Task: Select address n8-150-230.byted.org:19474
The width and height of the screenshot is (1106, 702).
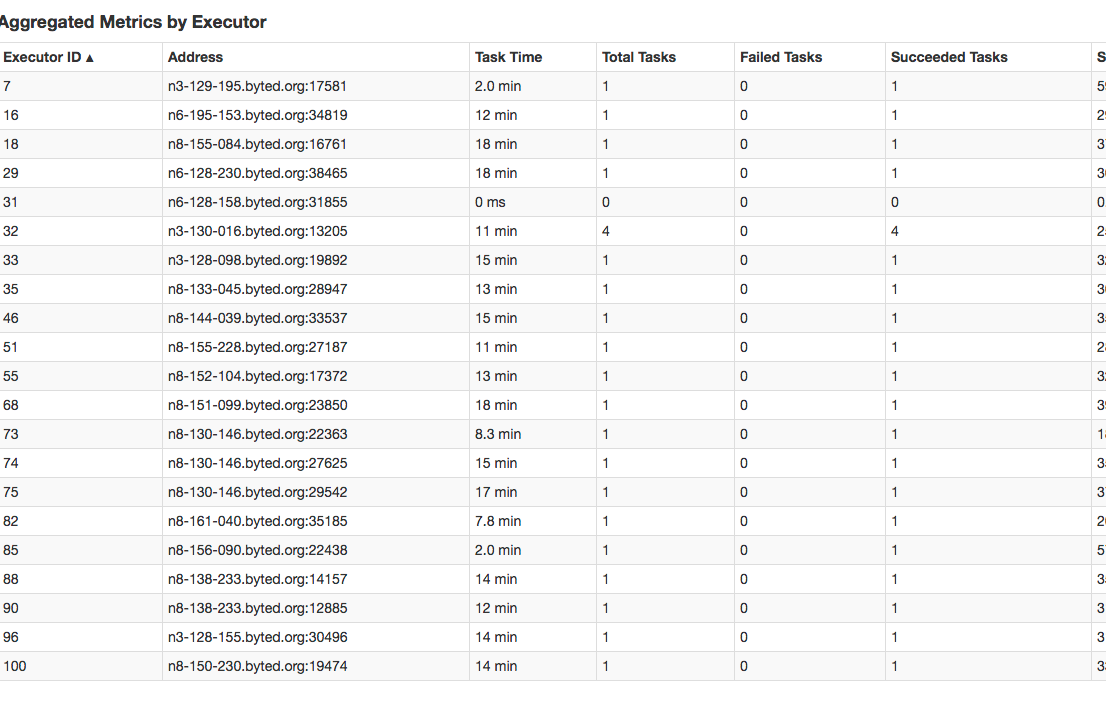Action: tap(257, 666)
